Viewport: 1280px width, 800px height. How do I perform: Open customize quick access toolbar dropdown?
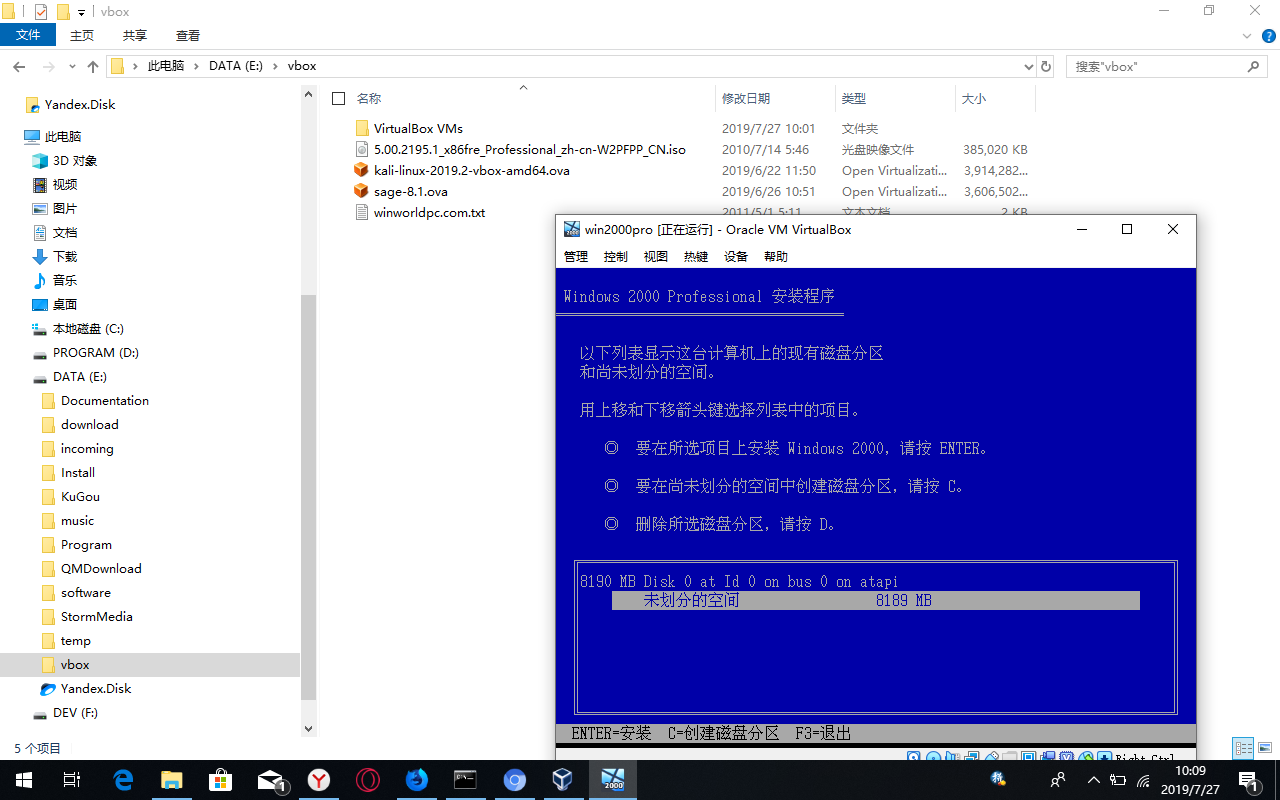tap(82, 13)
